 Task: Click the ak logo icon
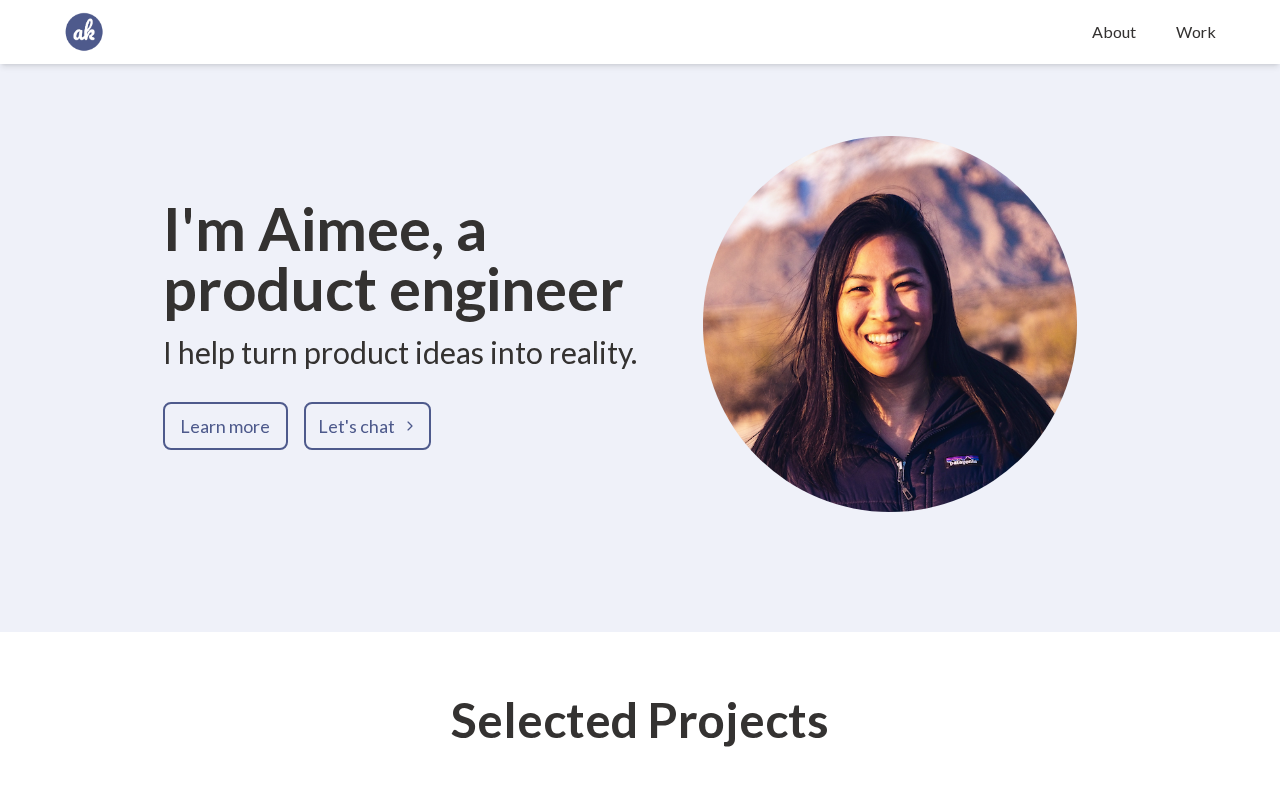(84, 32)
